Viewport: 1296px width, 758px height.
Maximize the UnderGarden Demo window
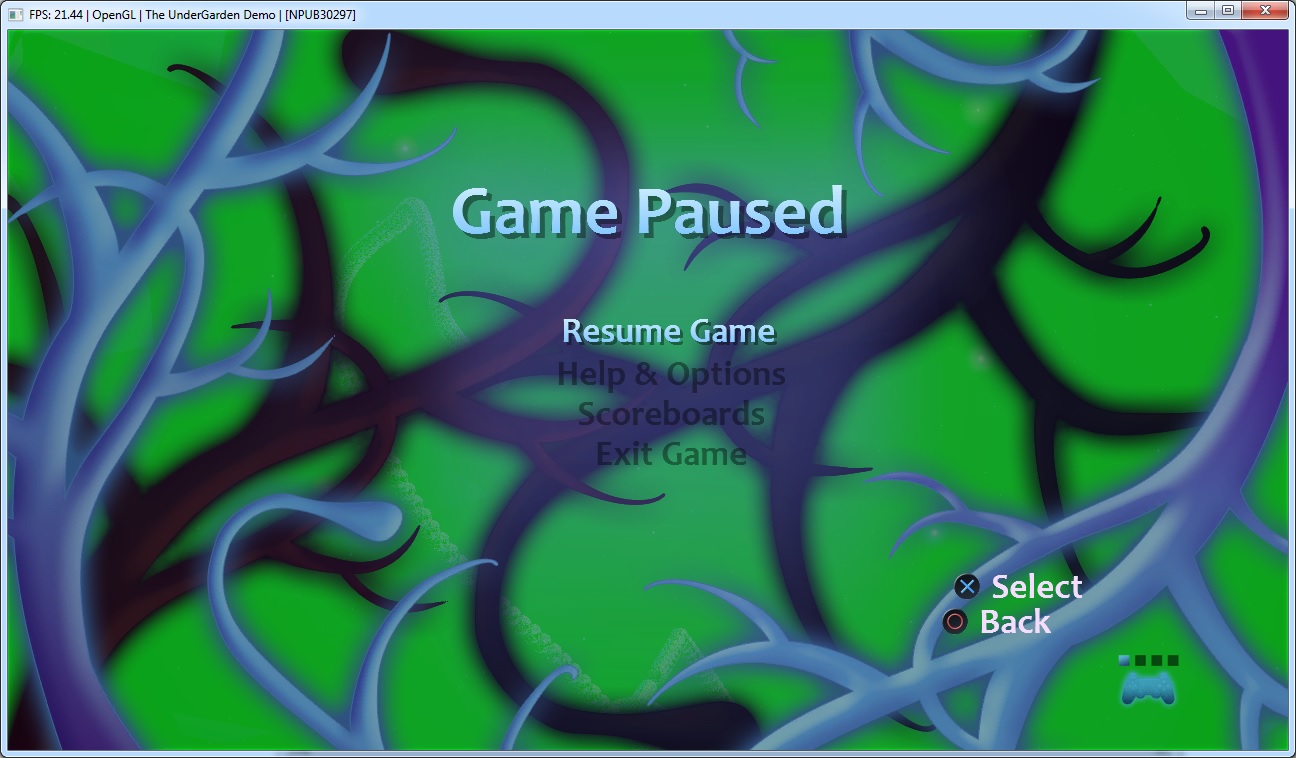(1228, 10)
